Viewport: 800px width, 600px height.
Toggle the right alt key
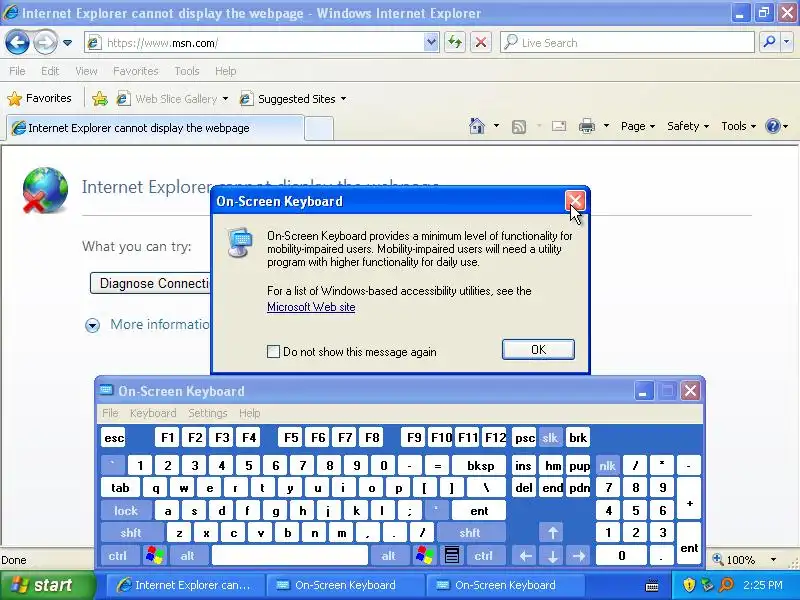(388, 556)
